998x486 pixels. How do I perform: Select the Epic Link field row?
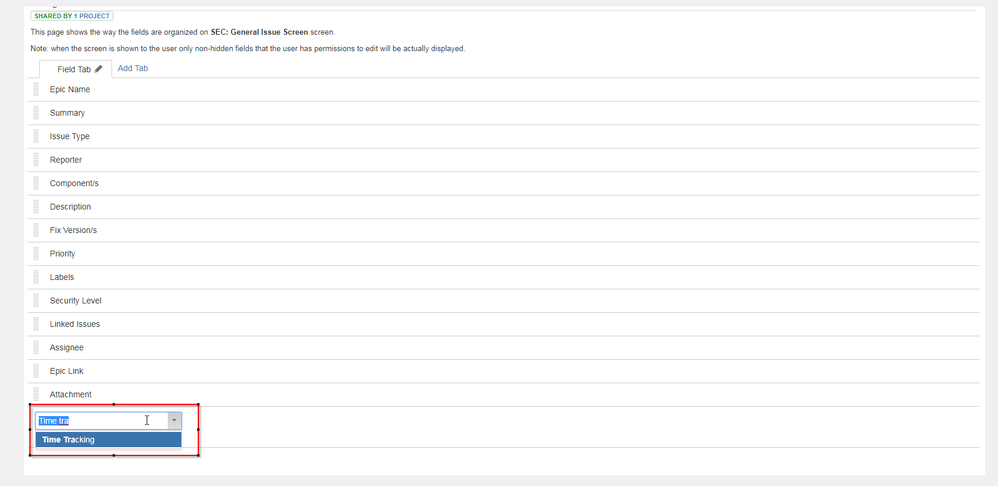(x=503, y=371)
